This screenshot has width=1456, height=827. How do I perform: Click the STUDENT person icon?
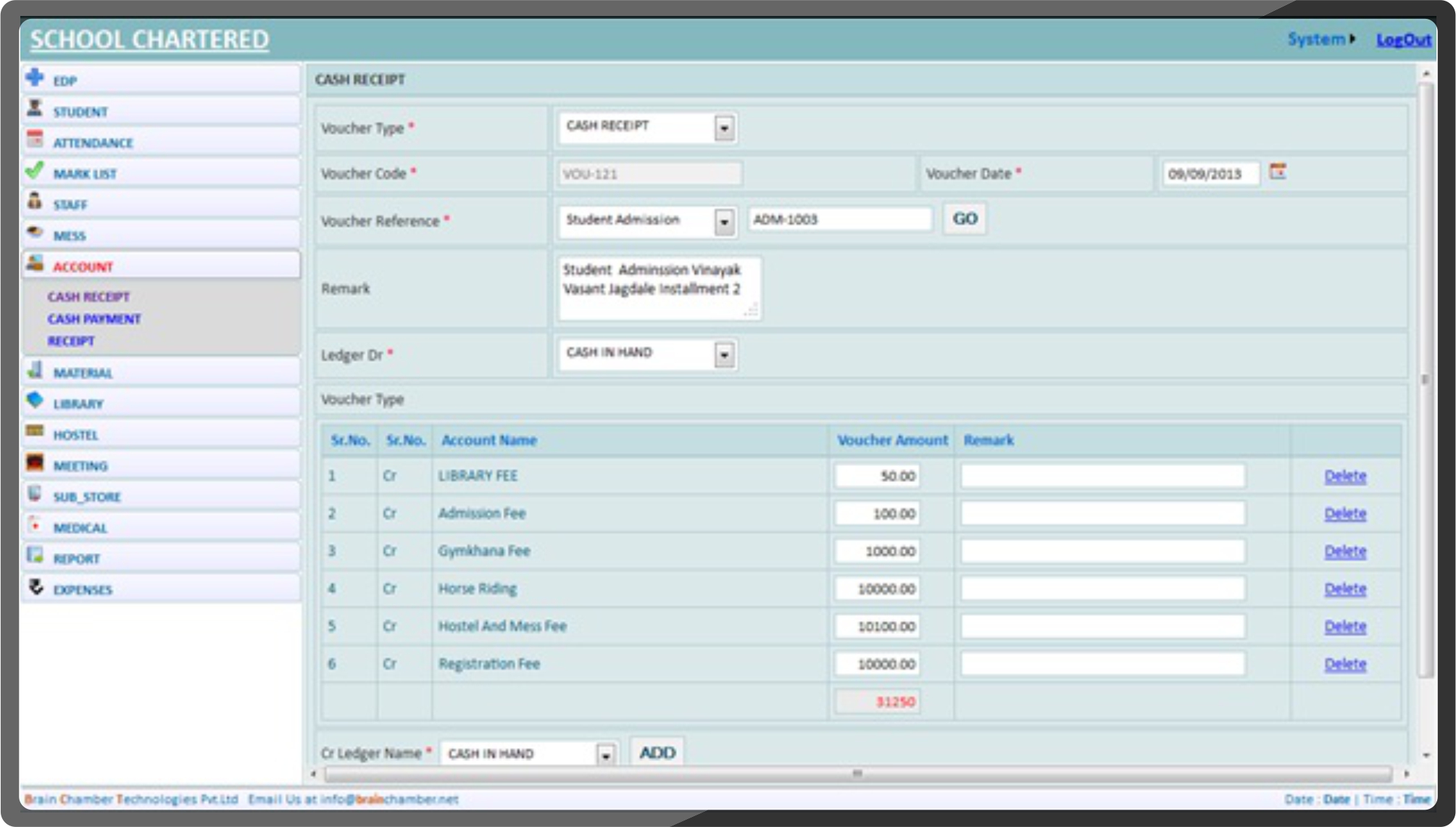34,108
